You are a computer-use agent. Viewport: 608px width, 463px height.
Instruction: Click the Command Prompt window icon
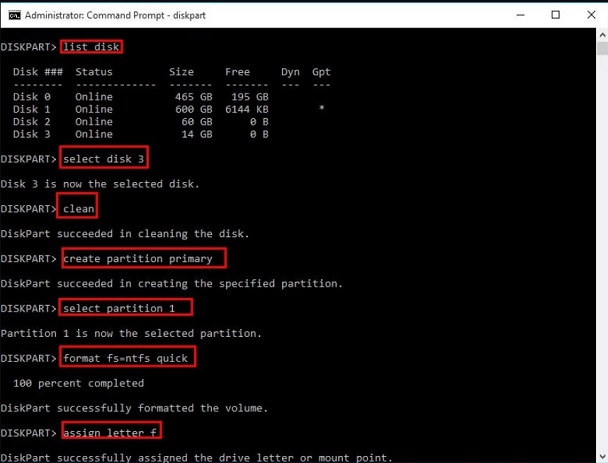tap(14, 15)
